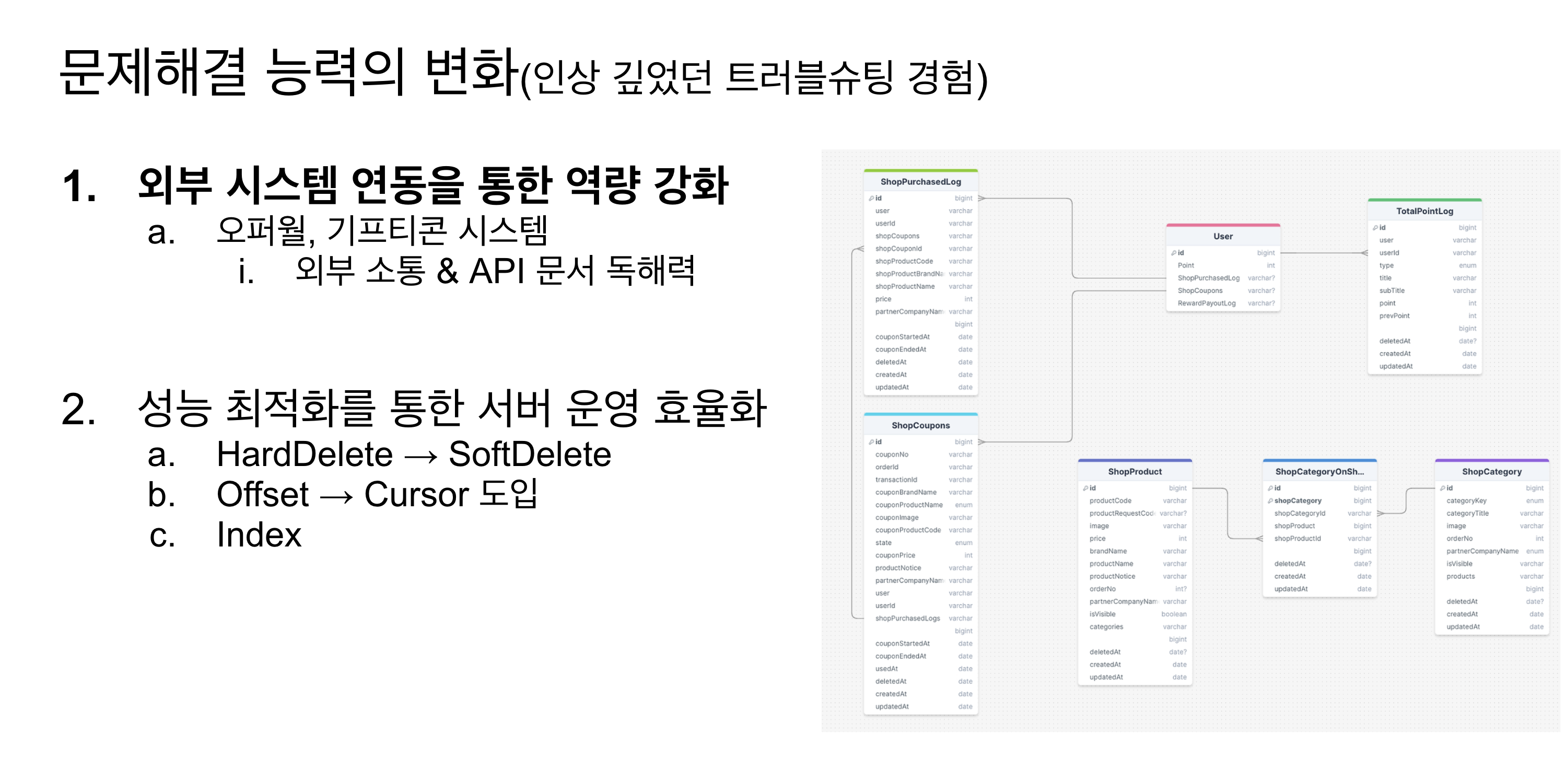Click key icon beside ShopCoupons id field
1568x768 pixels.
(871, 441)
